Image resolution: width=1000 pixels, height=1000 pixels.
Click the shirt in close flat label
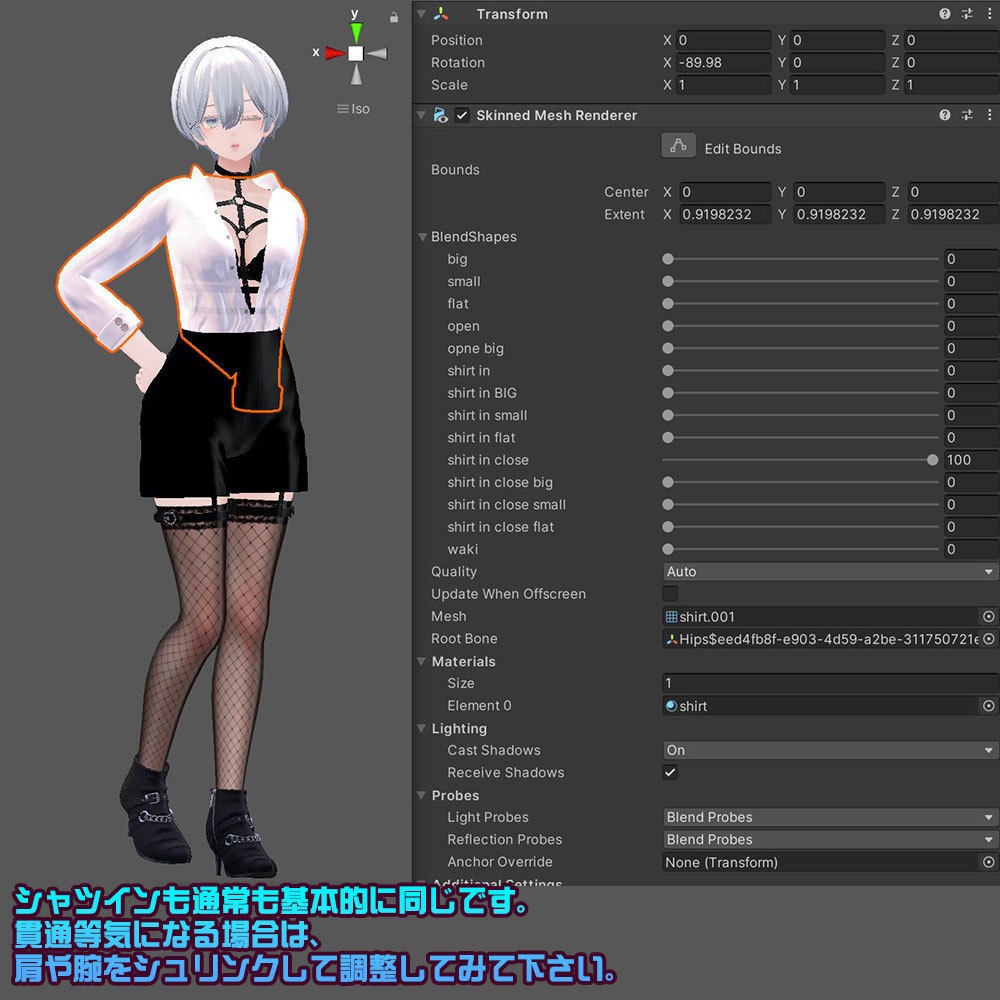tap(501, 527)
